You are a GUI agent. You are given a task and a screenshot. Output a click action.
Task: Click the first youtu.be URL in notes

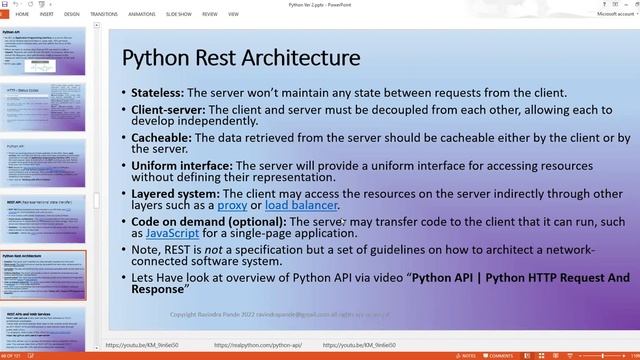[x=142, y=345]
